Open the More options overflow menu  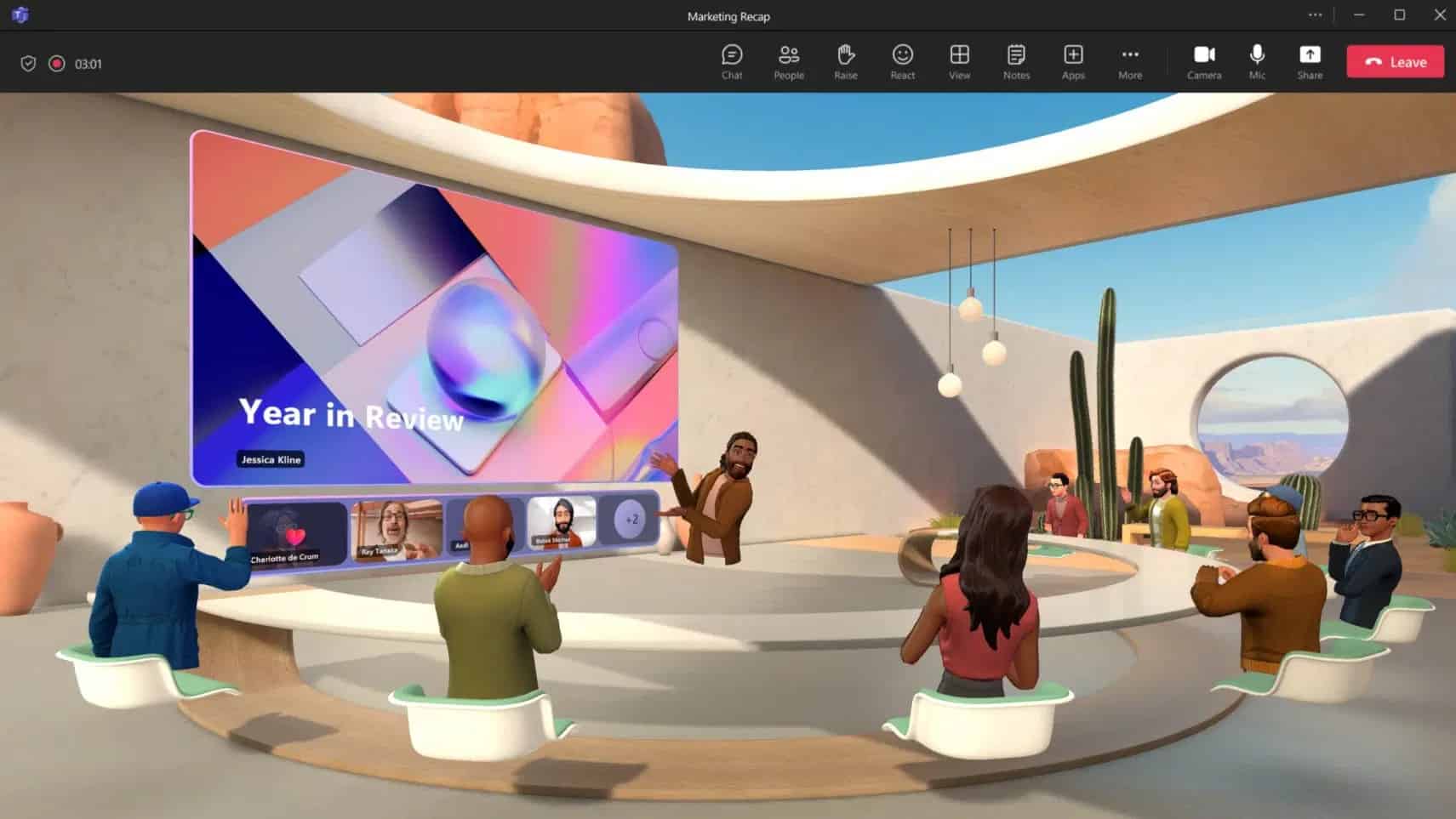point(1130,61)
